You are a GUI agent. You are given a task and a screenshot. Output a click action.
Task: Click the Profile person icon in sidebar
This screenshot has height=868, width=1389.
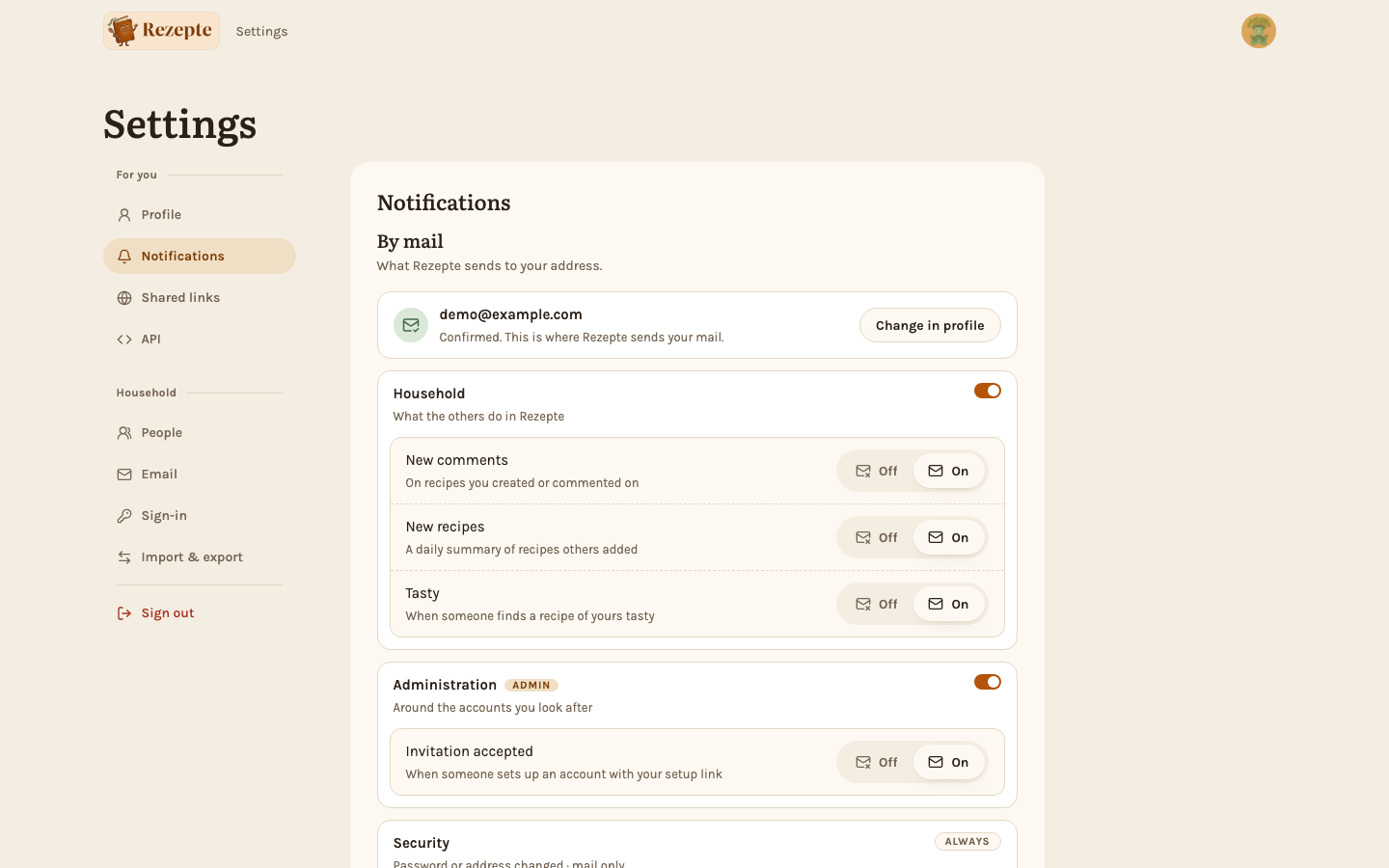[x=124, y=215]
